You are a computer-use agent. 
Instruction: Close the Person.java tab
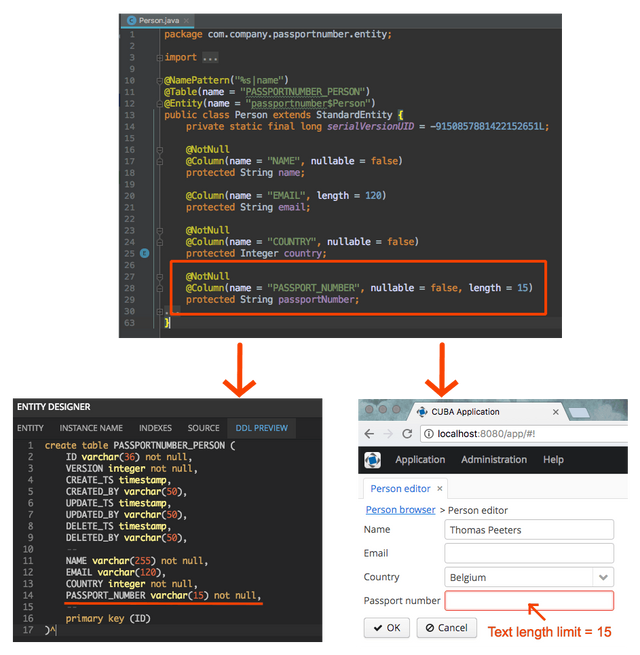pos(186,20)
